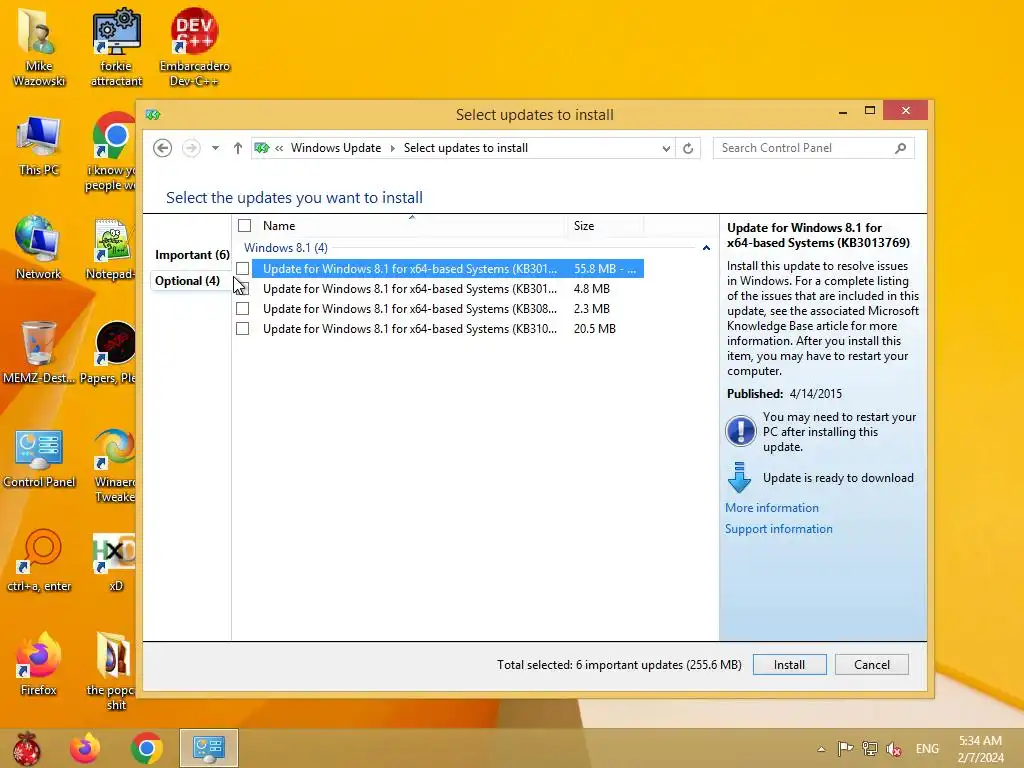Select the KB308 update row
Image resolution: width=1024 pixels, height=768 pixels.
click(x=447, y=308)
